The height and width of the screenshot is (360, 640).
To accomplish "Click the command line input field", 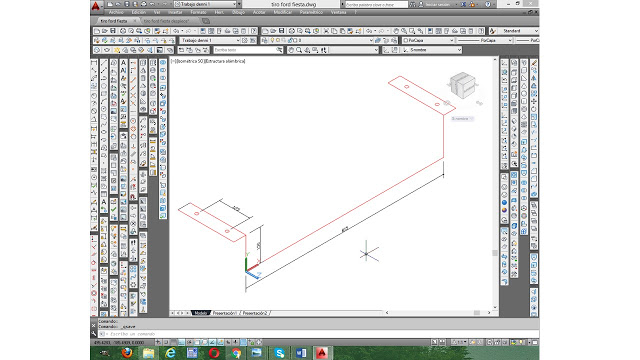I will coord(318,334).
